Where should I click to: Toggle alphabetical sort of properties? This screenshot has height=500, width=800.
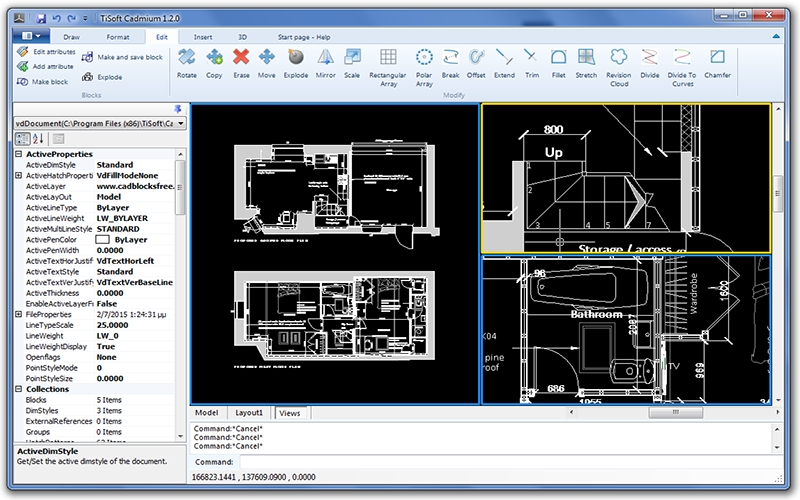point(38,139)
